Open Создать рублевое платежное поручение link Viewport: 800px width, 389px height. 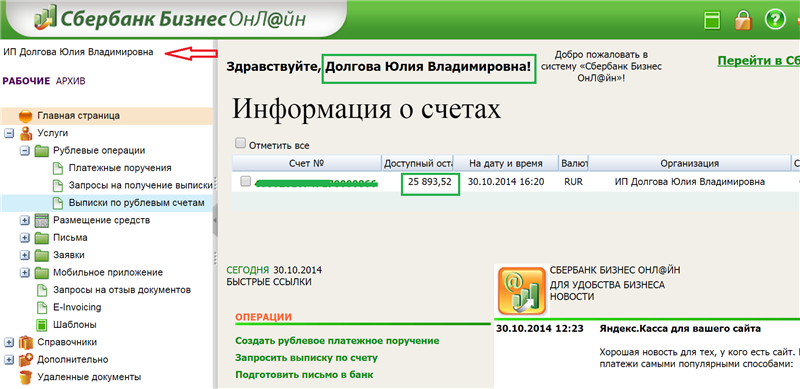[337, 341]
